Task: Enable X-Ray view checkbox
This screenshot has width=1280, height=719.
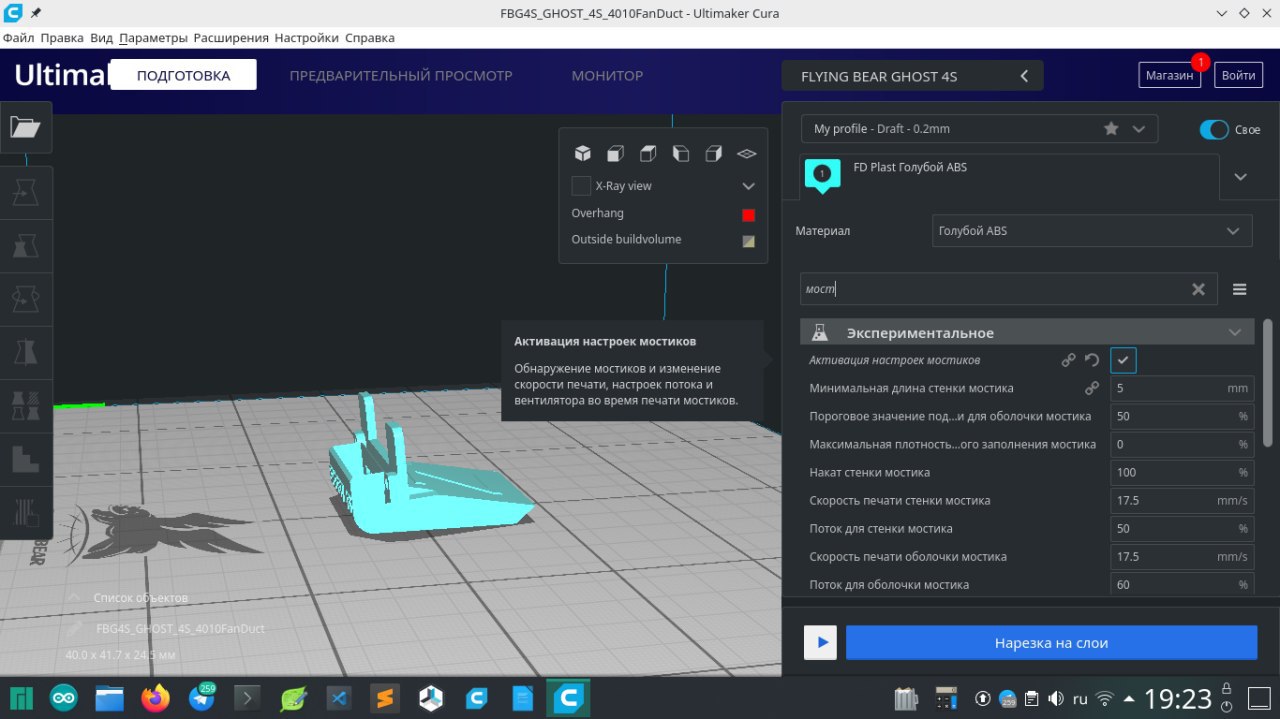Action: [x=581, y=186]
